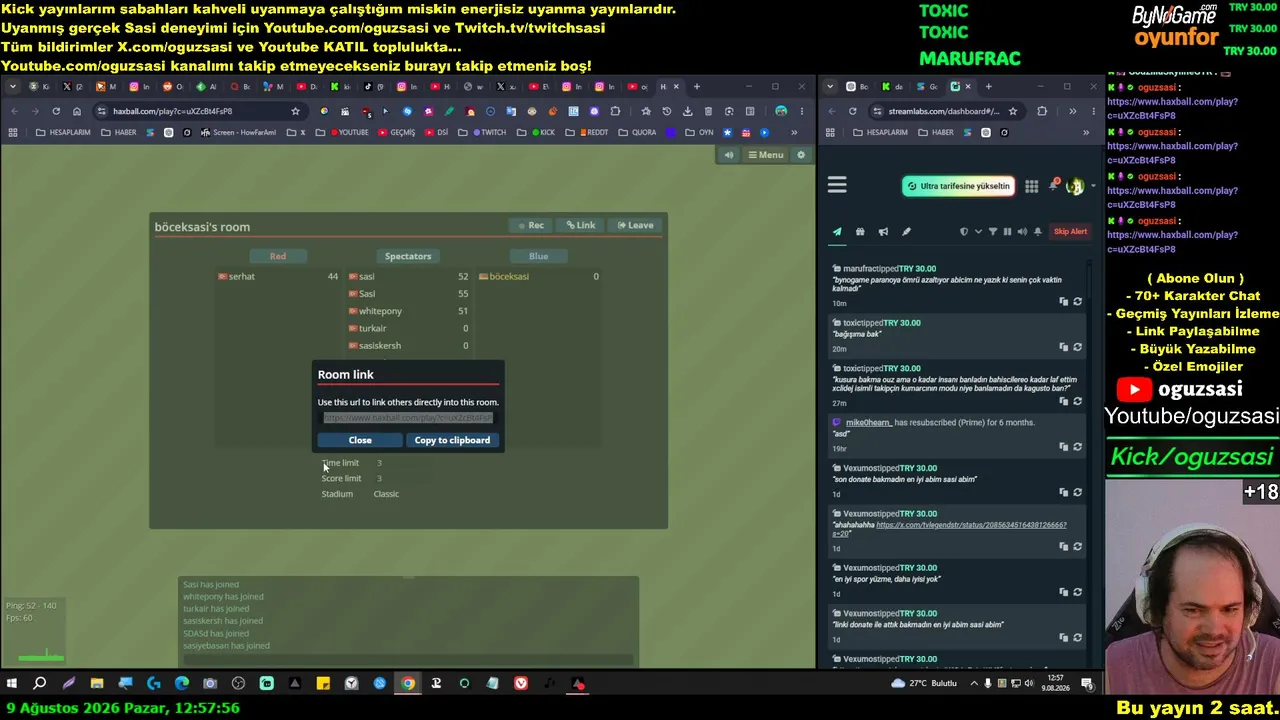This screenshot has height=720, width=1280.
Task: Open the QUORA bookmarks folder
Action: point(637,132)
